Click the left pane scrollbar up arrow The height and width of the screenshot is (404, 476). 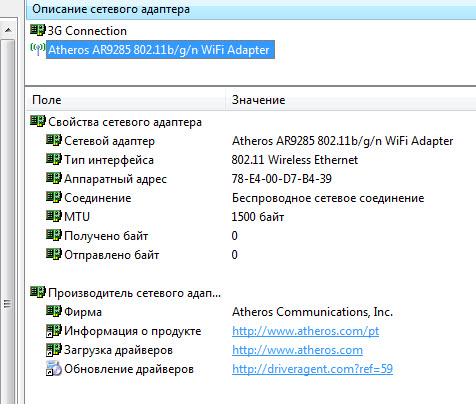(x=8, y=30)
